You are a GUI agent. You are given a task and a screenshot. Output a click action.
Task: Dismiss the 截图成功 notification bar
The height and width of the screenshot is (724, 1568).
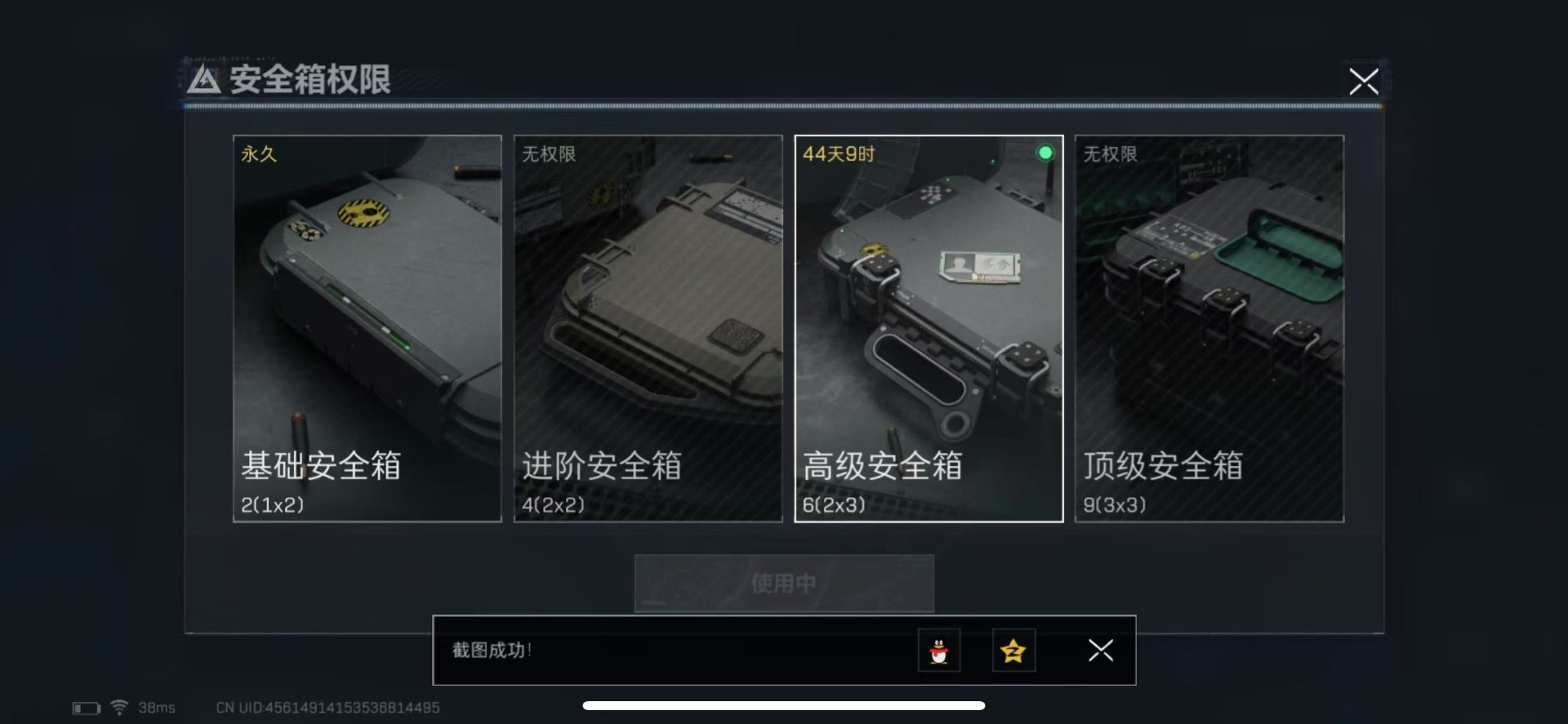[1101, 651]
